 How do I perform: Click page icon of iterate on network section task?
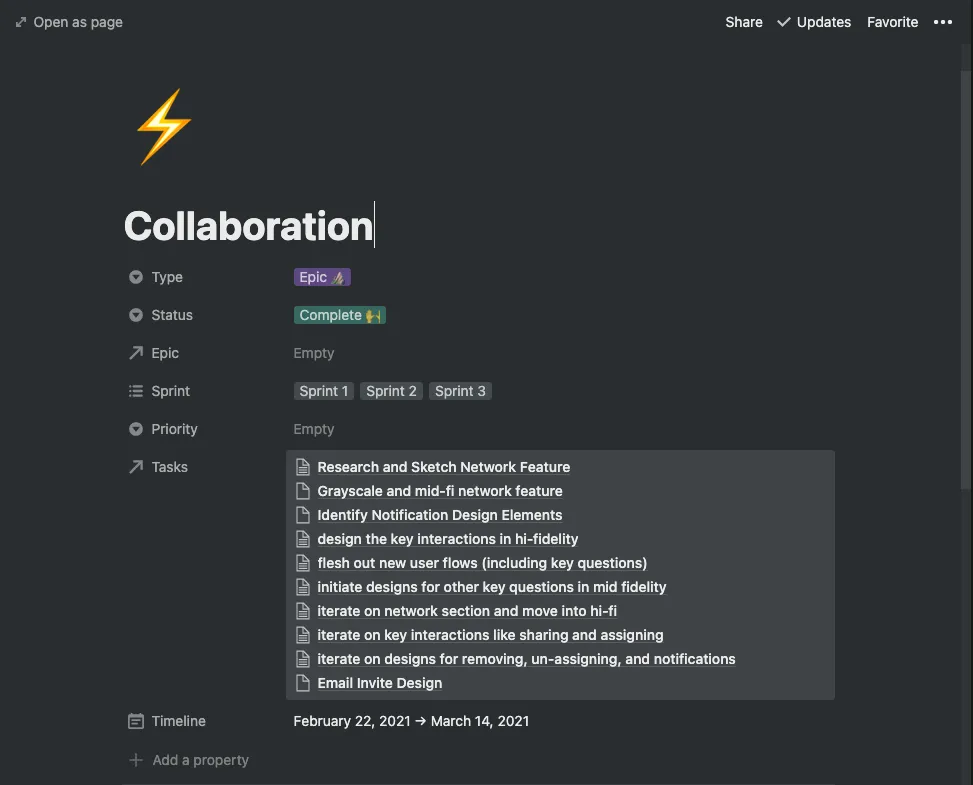[x=303, y=611]
